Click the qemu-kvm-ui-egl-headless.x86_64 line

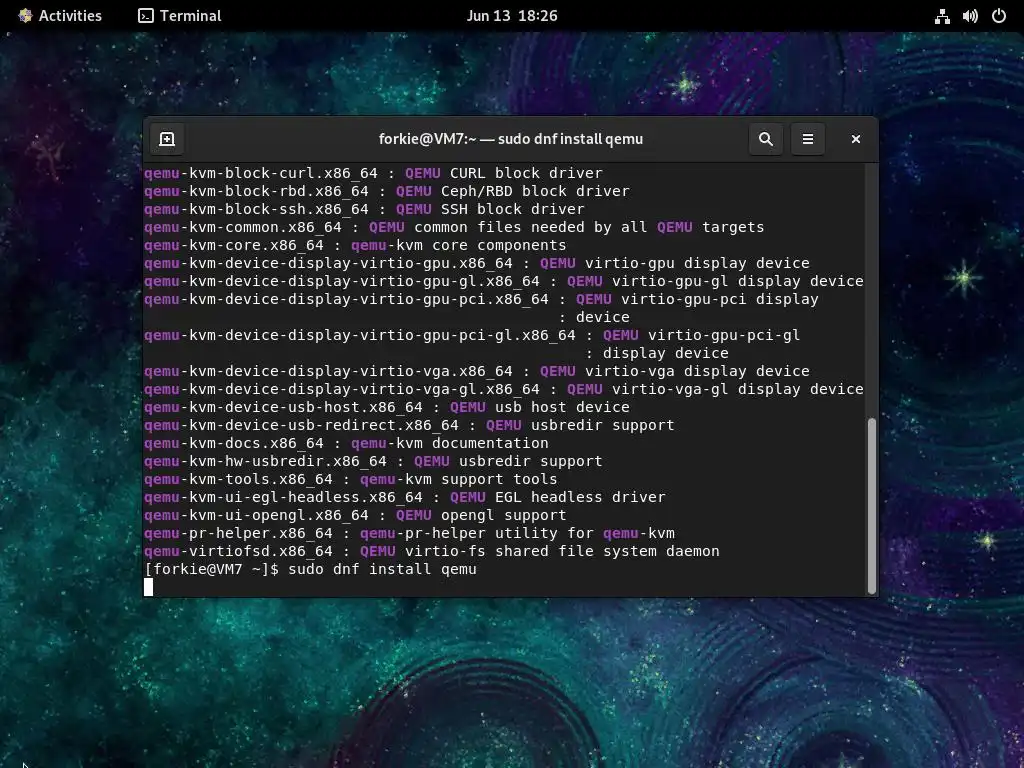[404, 498]
